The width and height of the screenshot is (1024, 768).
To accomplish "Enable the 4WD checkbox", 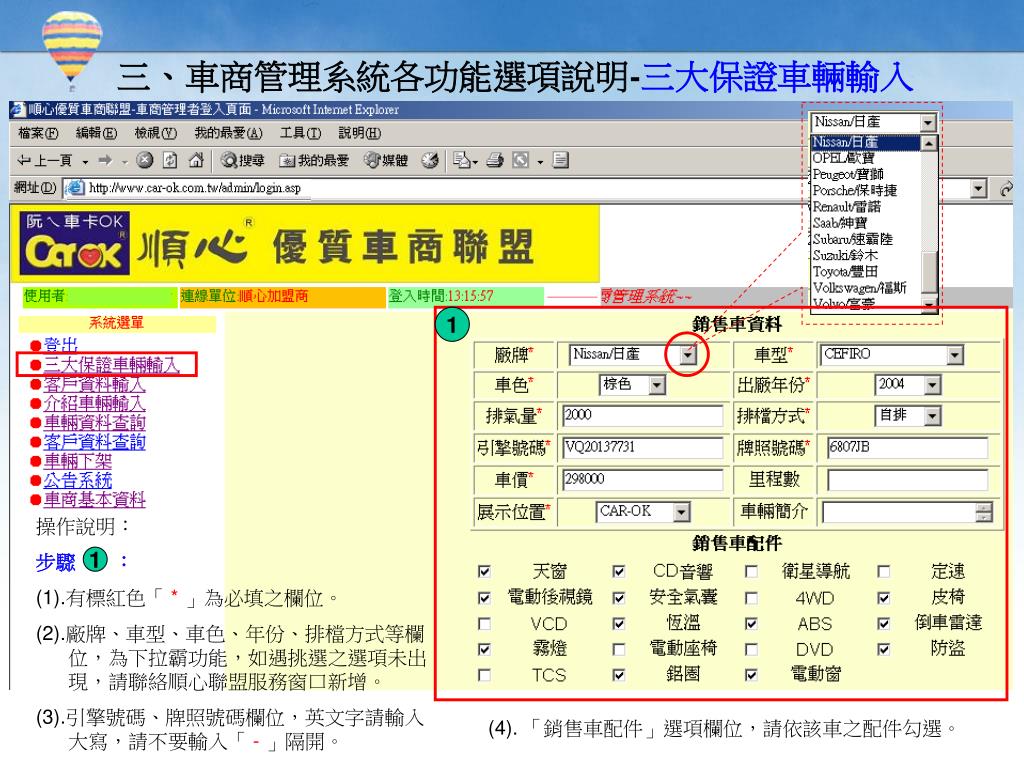I will click(x=752, y=598).
